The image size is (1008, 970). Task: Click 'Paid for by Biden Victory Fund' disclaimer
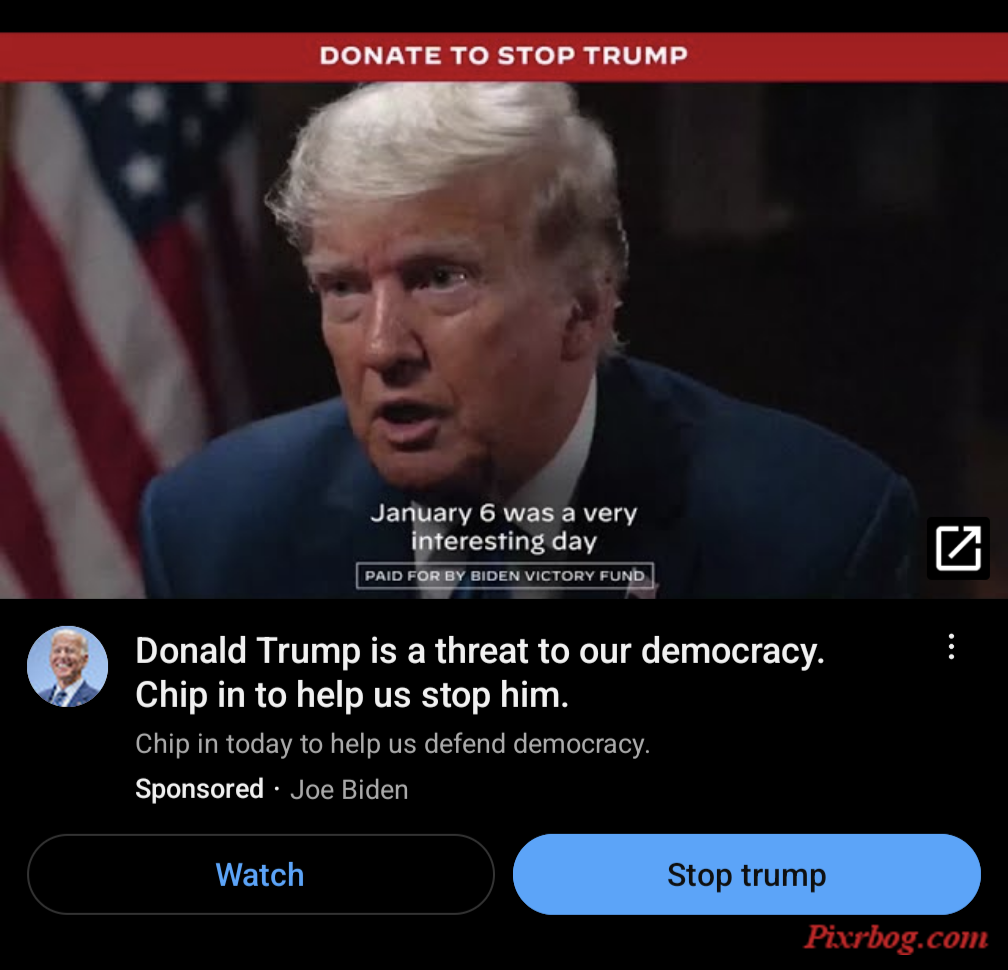pos(505,575)
